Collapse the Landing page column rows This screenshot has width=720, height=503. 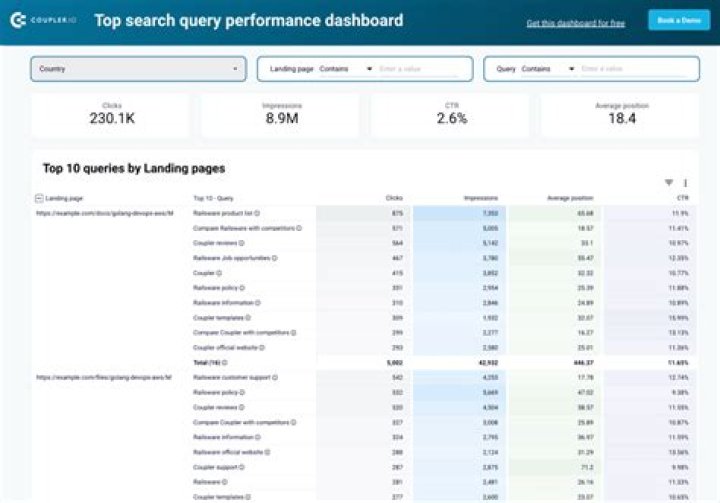[39, 199]
